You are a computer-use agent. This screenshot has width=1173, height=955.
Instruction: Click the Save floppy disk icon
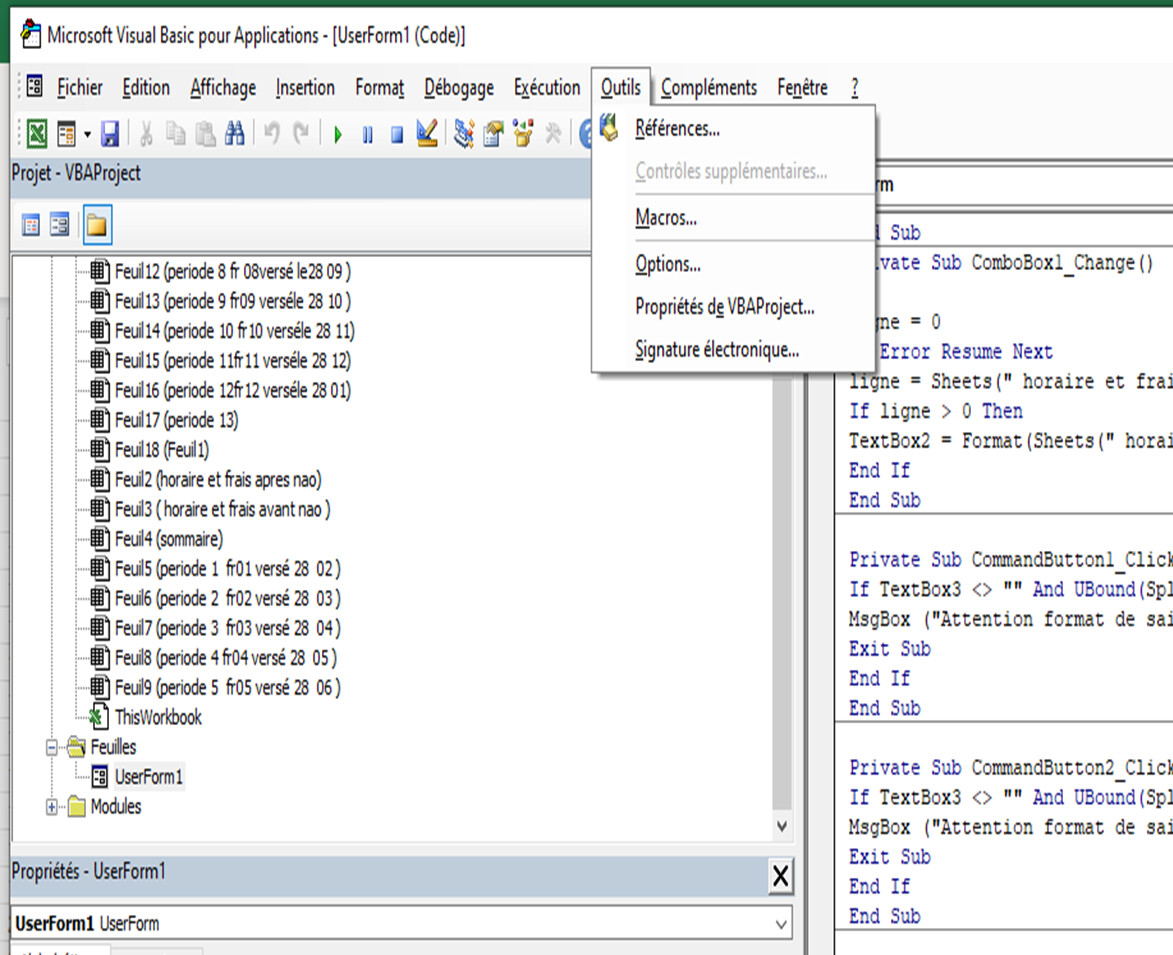110,134
